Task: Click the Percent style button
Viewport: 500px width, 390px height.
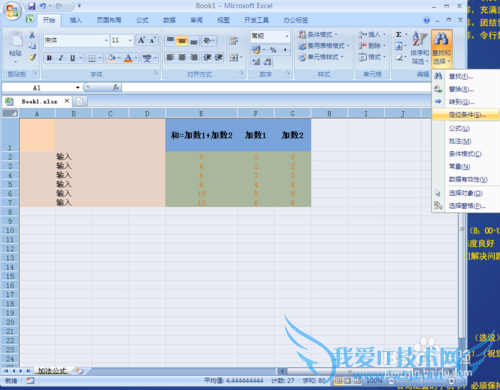Action: [x=273, y=50]
